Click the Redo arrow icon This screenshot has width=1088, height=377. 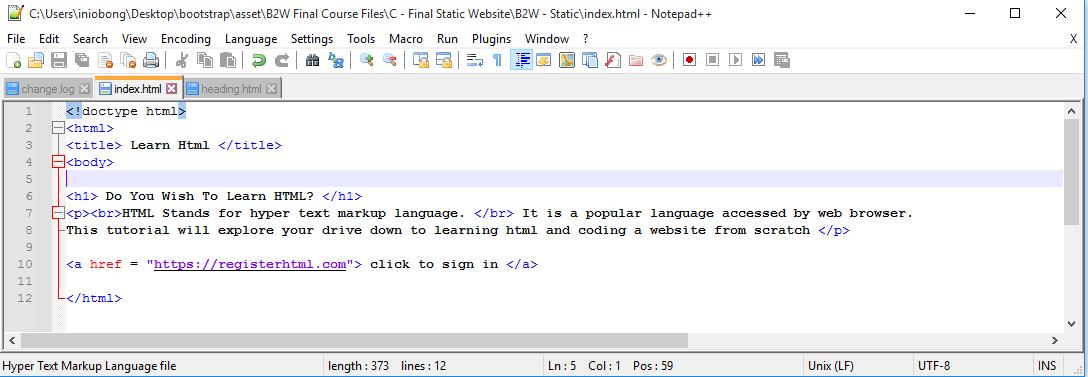282,60
